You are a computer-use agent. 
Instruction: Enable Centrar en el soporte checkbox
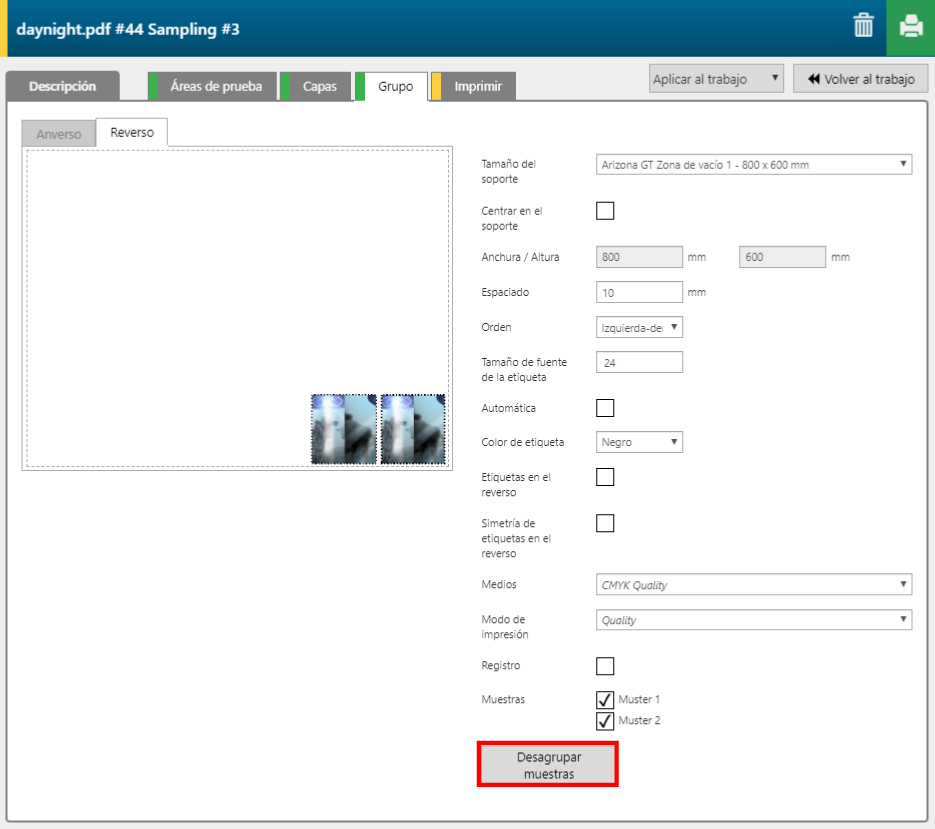[605, 211]
